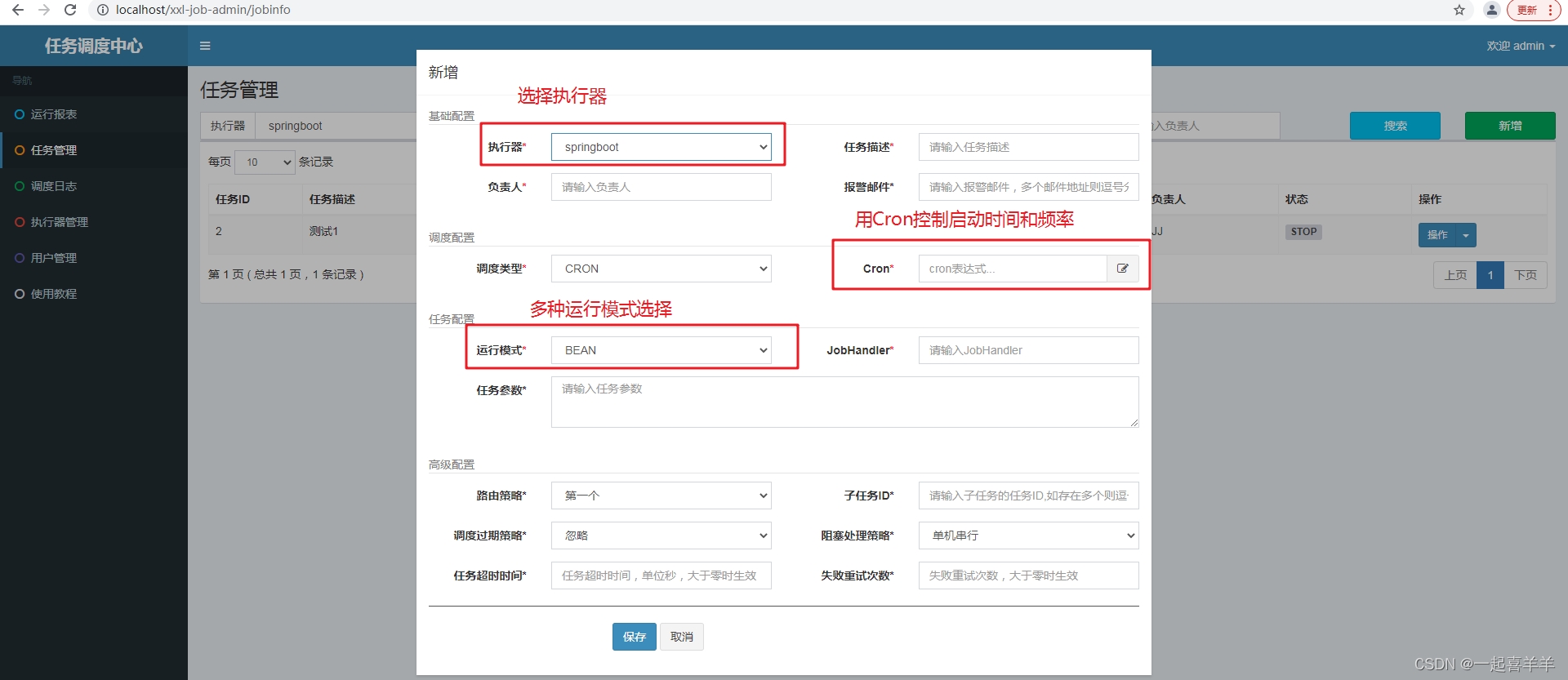Expand the 欢迎 admin user dropdown

[1521, 46]
